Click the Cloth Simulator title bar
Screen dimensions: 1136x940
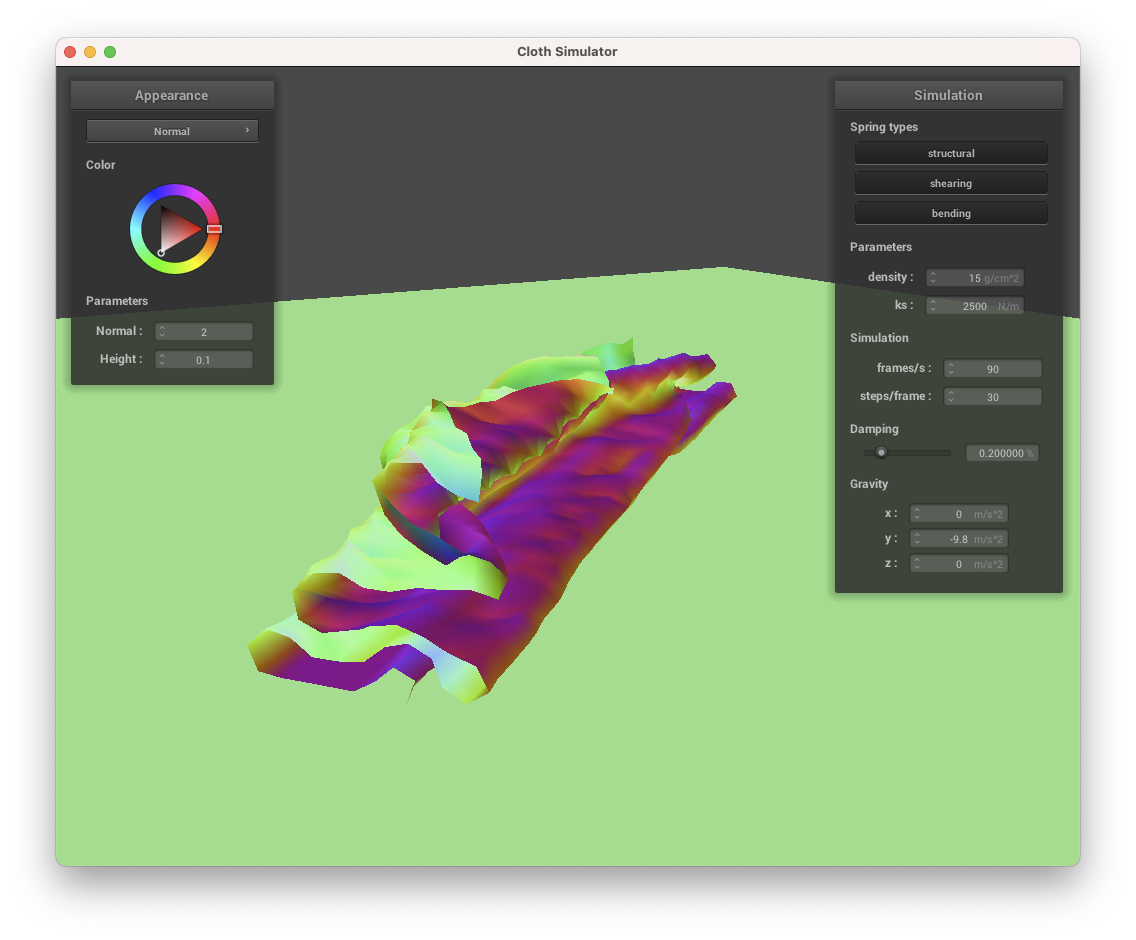click(x=567, y=51)
